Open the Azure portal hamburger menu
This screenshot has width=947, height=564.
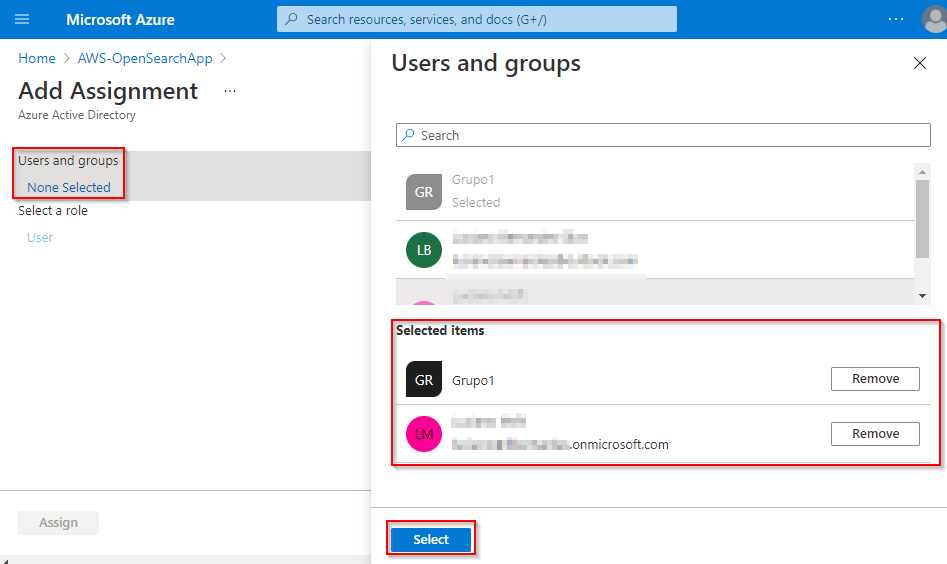click(x=22, y=19)
